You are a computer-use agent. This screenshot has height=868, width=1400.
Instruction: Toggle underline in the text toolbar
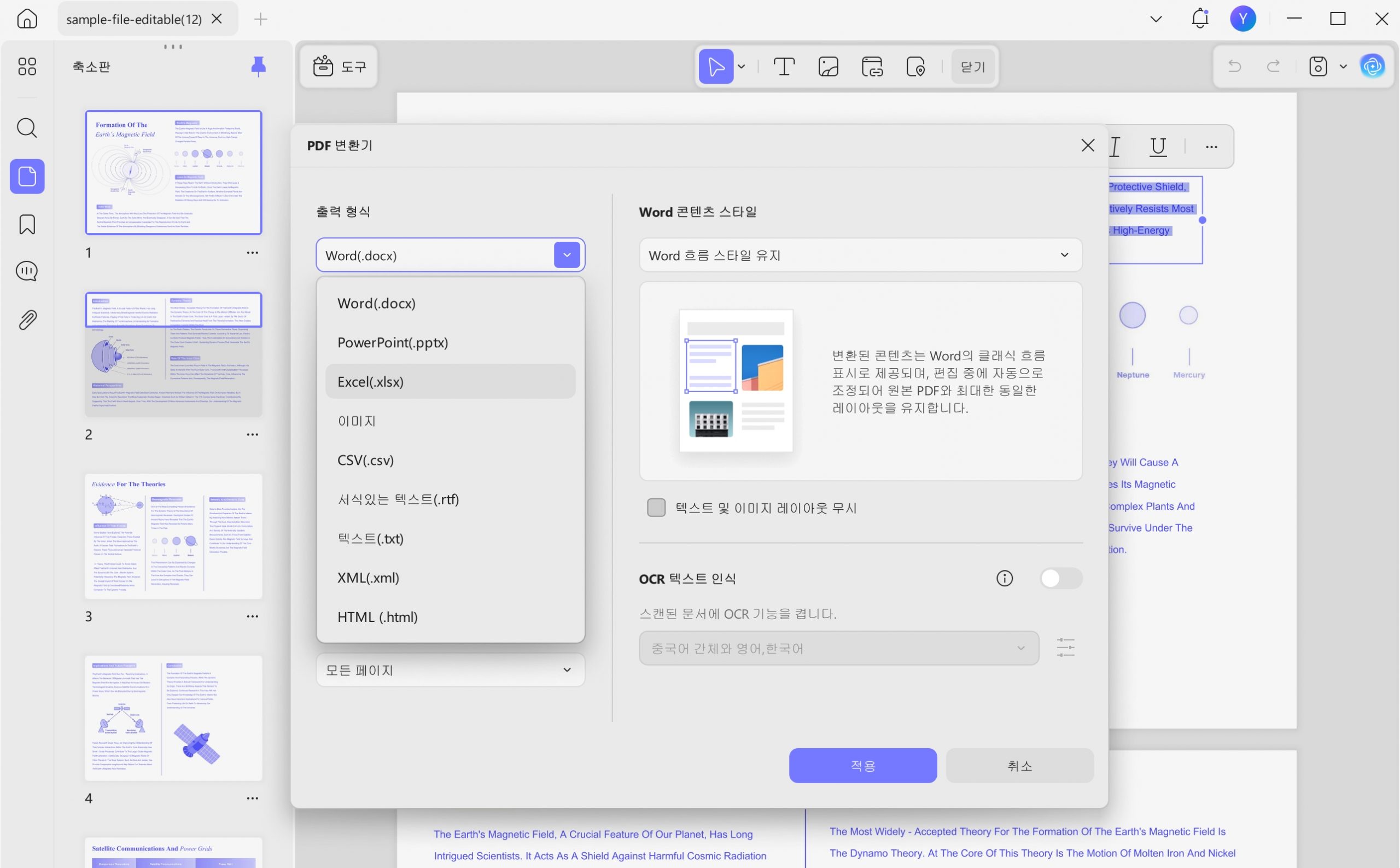click(1158, 147)
